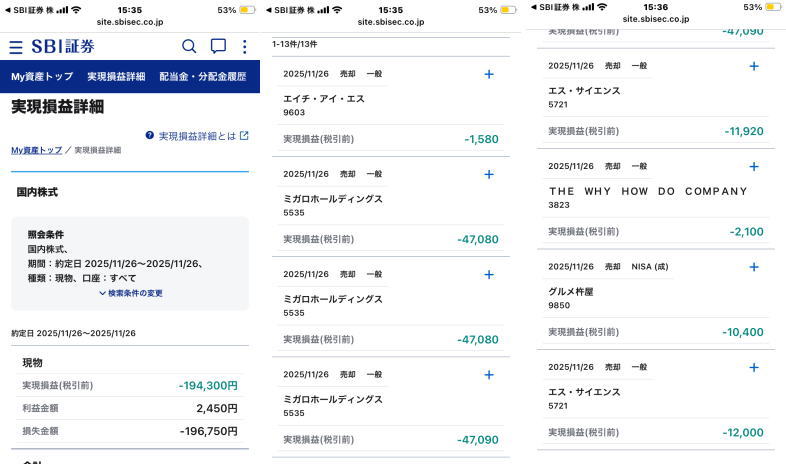This screenshot has height=464, width=786.
Task: Click plus icon for グルメ杵屋 9850
Action: (753, 267)
